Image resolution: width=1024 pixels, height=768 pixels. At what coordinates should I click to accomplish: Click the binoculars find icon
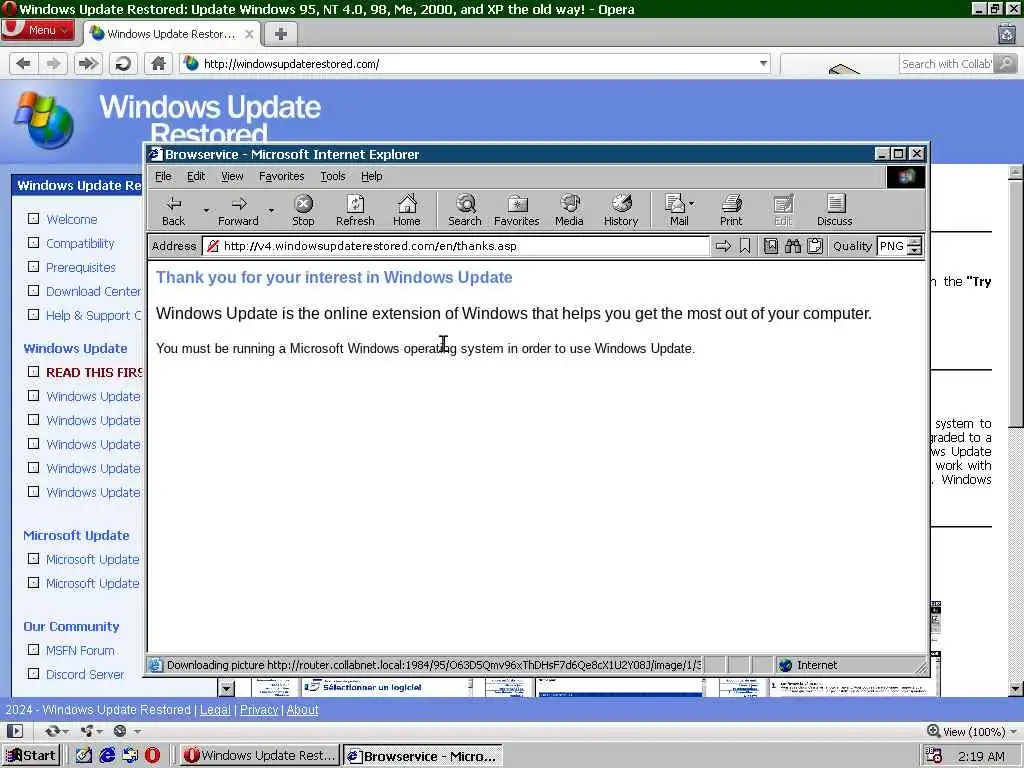click(x=793, y=246)
